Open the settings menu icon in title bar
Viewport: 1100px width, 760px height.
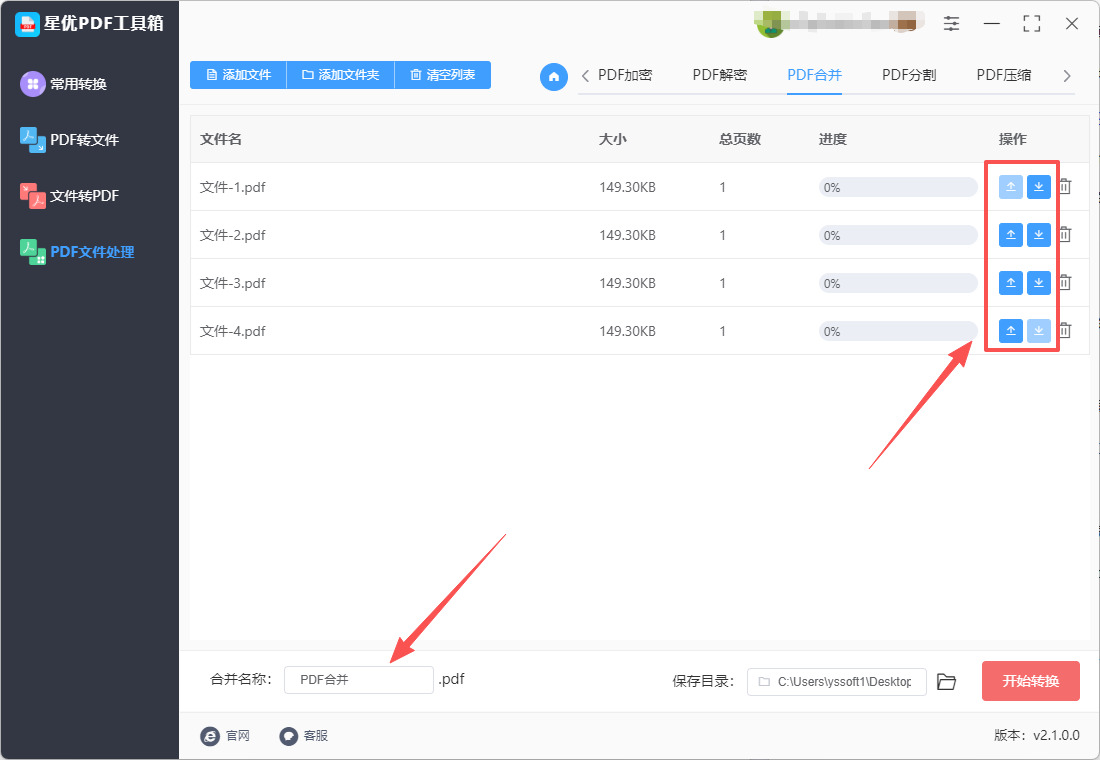[x=951, y=23]
